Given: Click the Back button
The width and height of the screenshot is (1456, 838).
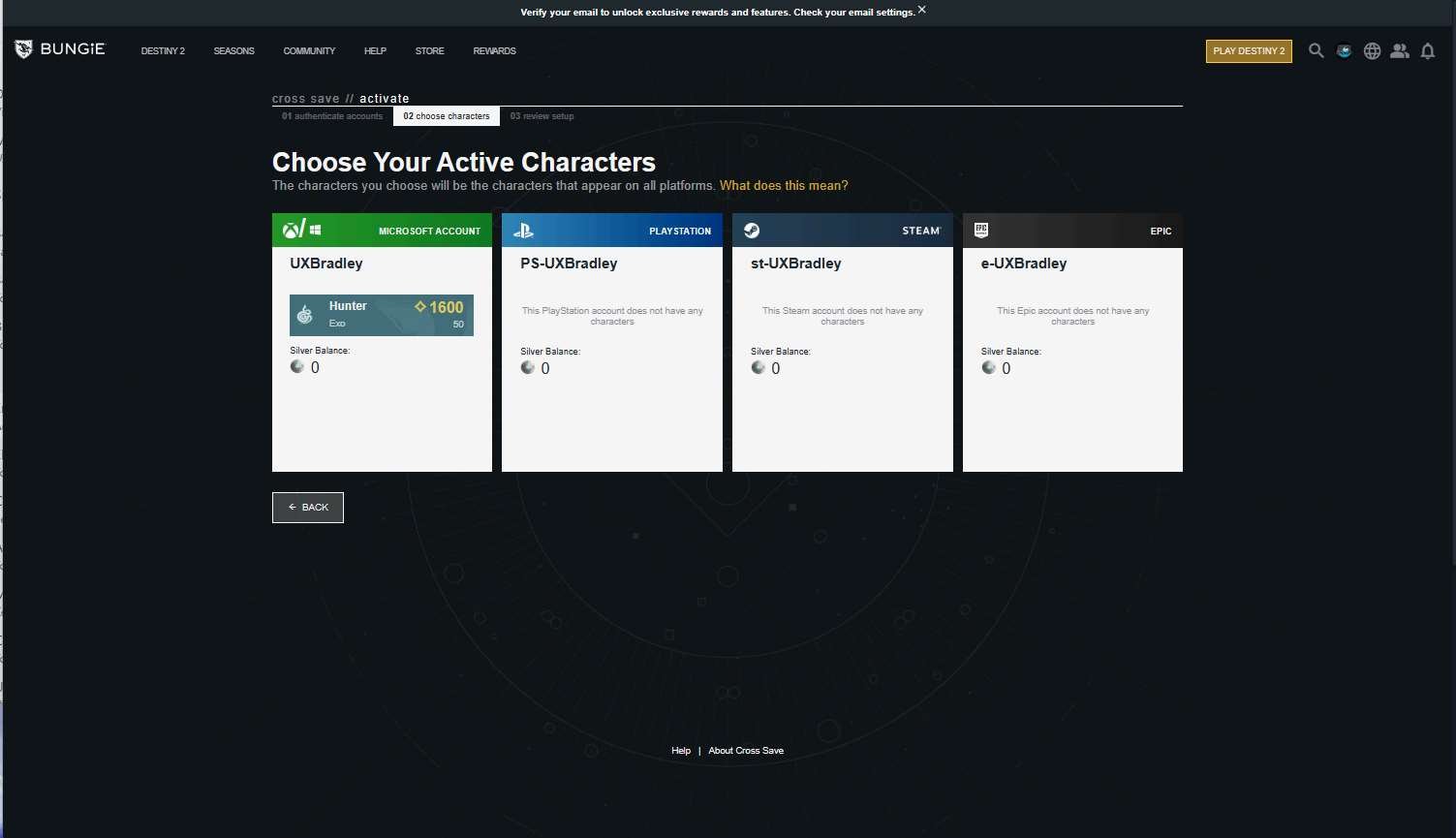Looking at the screenshot, I should pos(308,508).
